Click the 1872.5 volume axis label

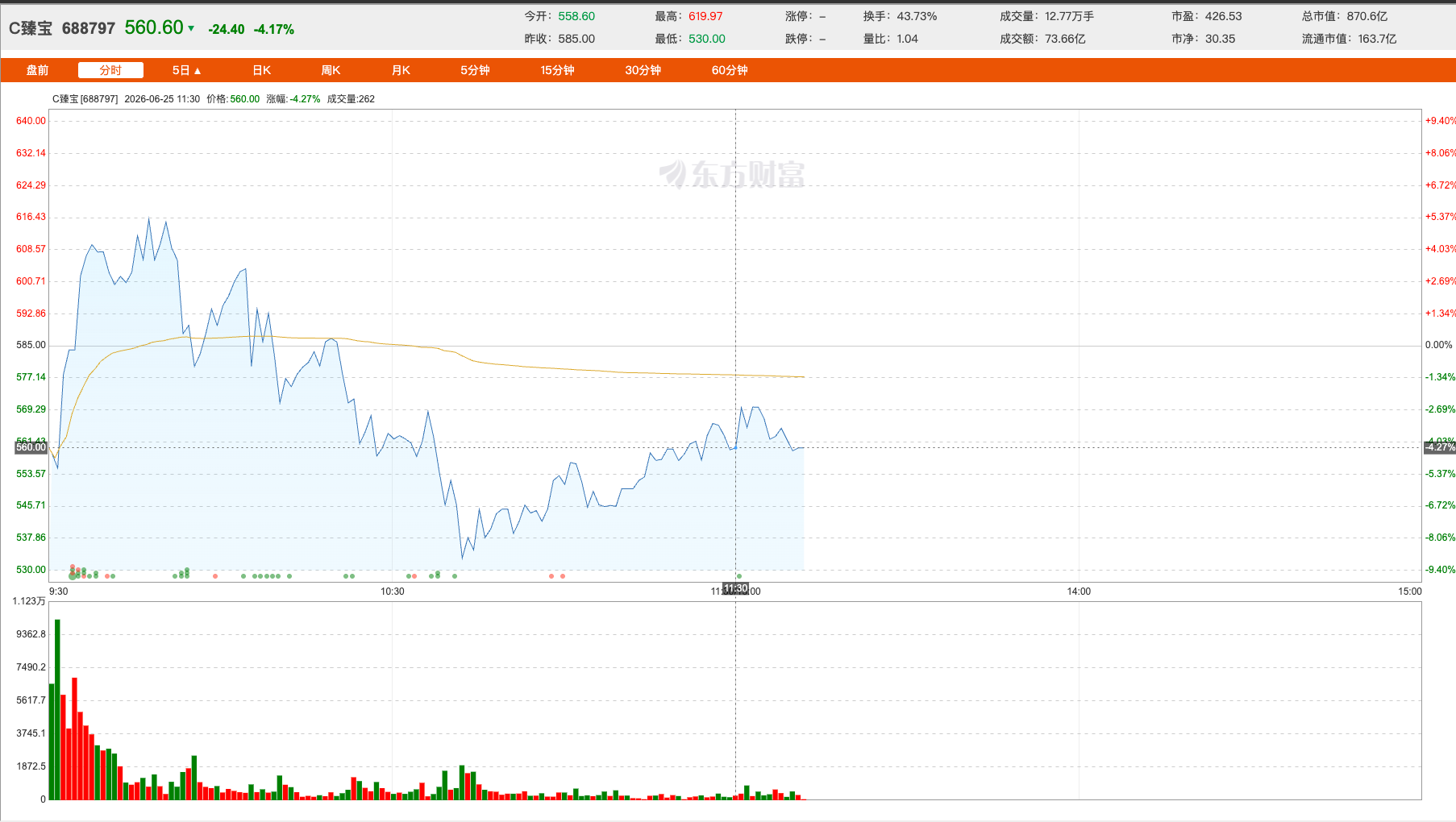coord(31,766)
